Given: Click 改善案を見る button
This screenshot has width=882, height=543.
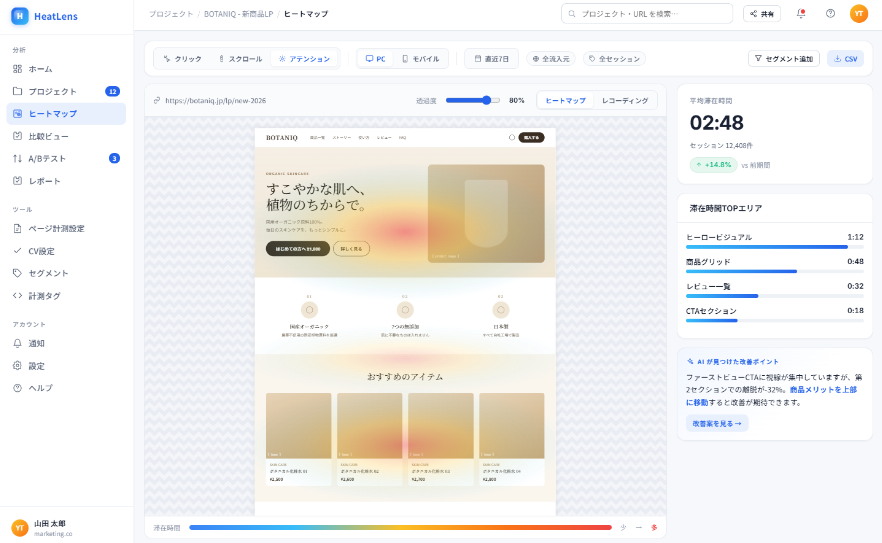Looking at the screenshot, I should coord(717,424).
